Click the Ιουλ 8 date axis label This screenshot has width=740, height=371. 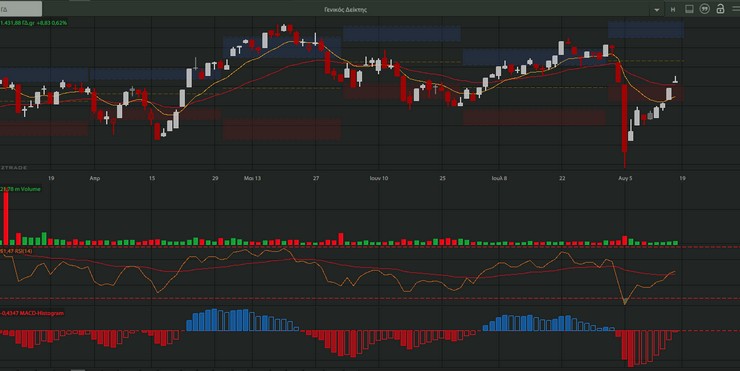coord(499,178)
